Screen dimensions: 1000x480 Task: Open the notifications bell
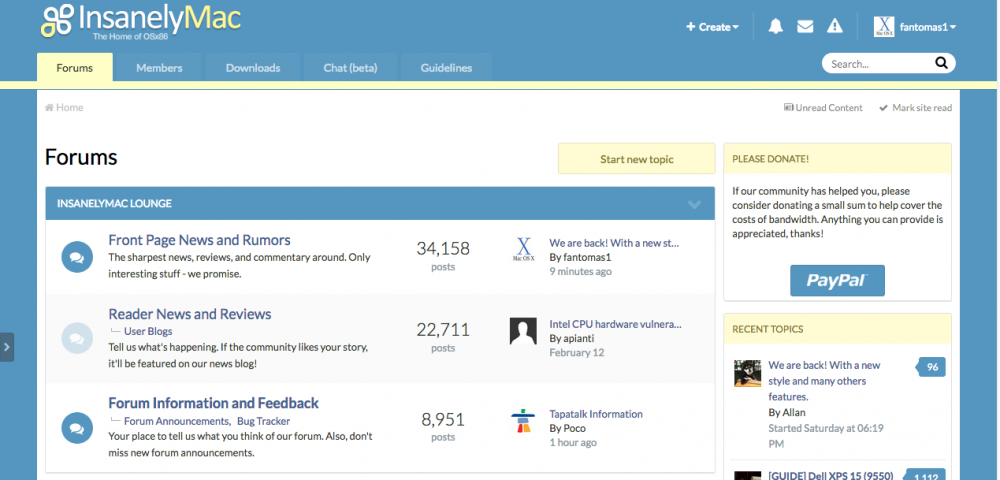tap(776, 26)
